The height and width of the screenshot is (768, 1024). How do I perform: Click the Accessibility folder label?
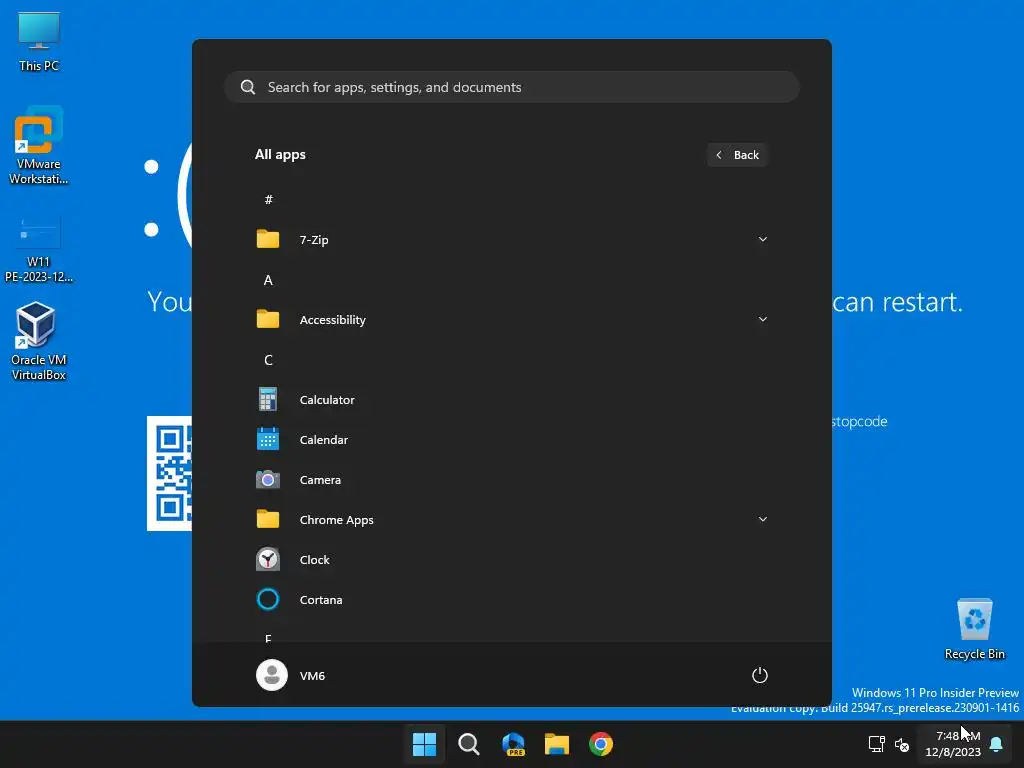(332, 320)
